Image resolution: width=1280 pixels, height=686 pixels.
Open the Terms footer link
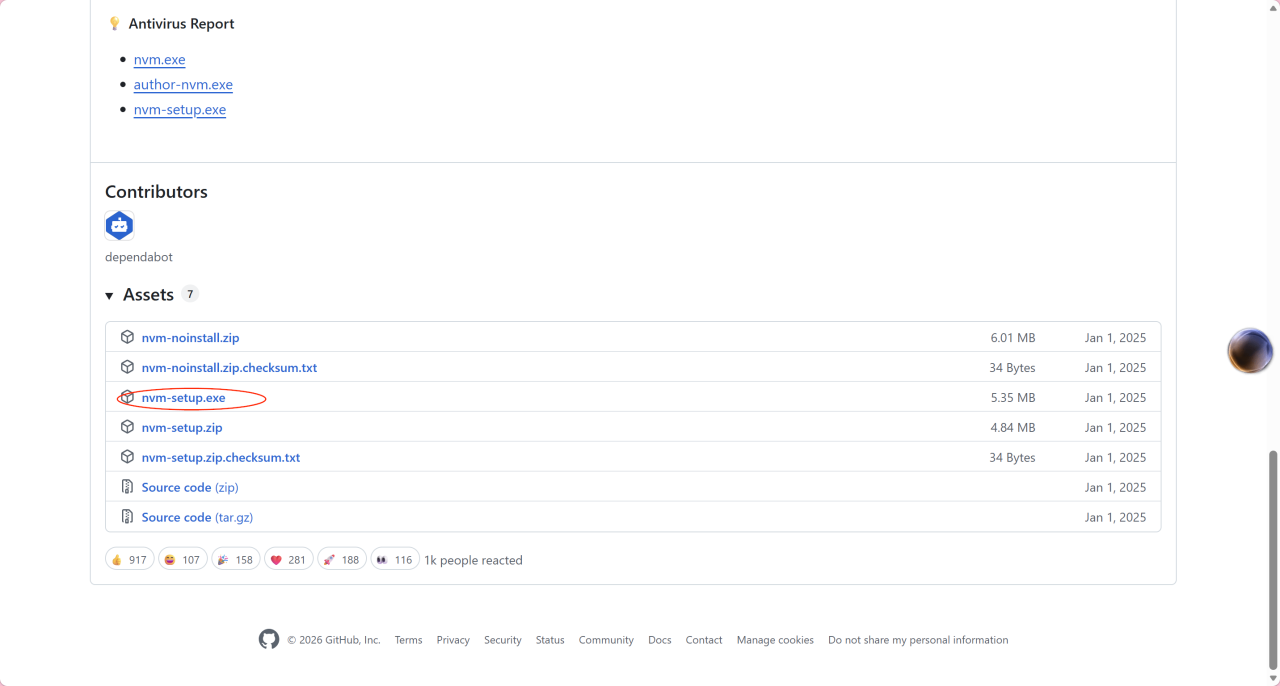point(408,640)
